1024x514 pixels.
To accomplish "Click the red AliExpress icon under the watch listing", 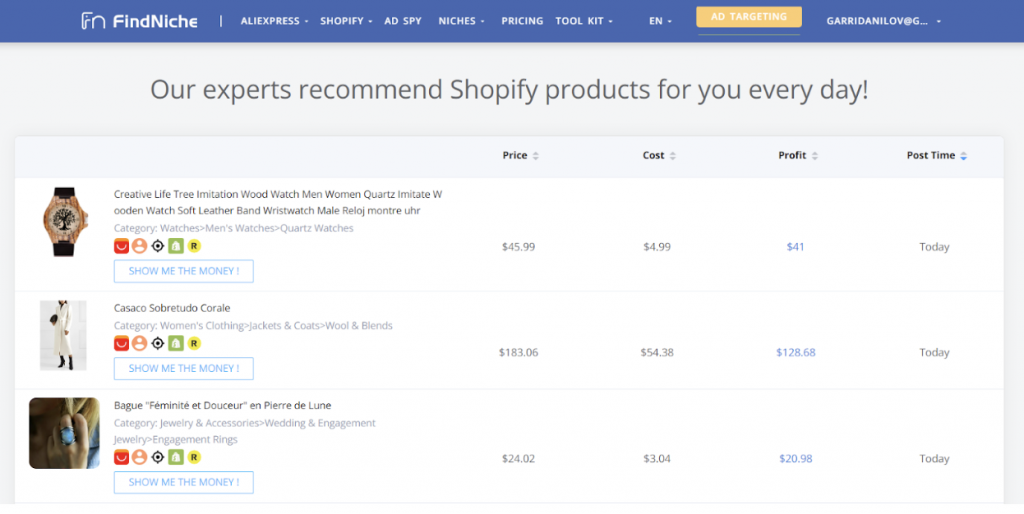I will (x=121, y=246).
